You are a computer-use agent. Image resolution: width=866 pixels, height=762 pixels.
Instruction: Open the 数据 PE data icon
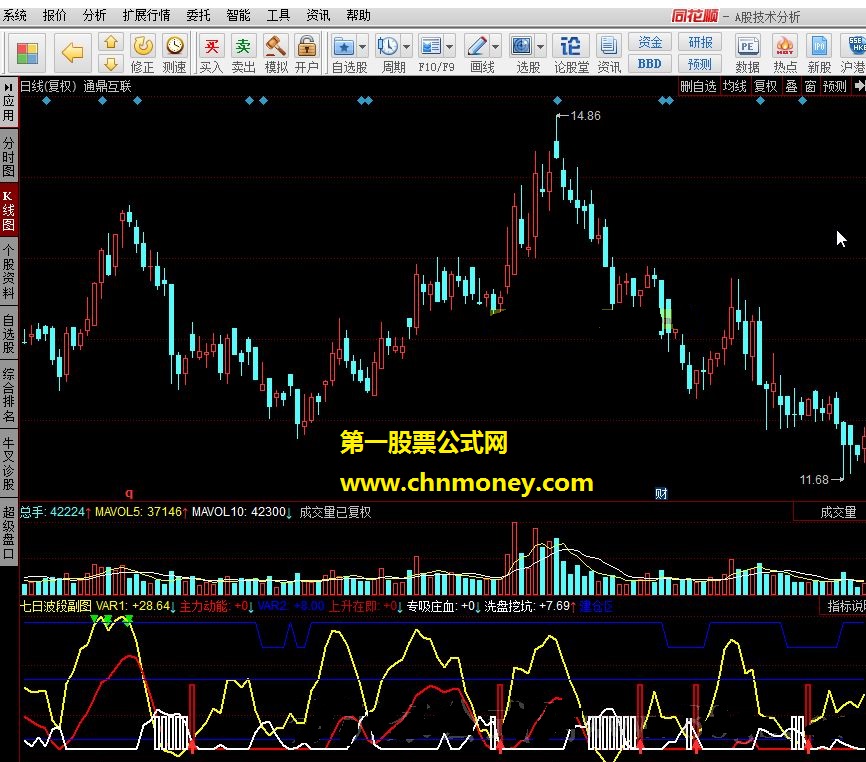tap(747, 54)
